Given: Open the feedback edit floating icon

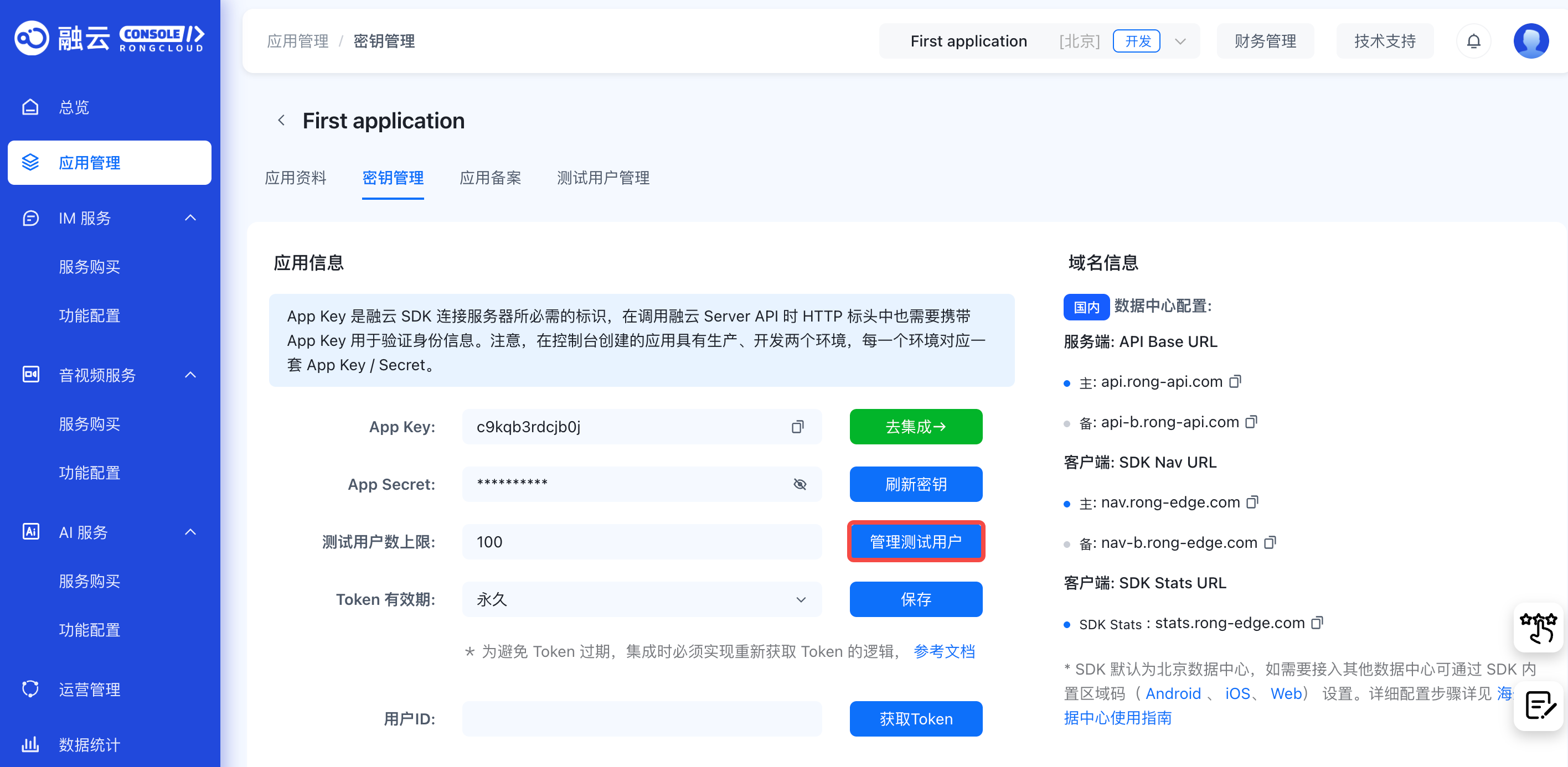Looking at the screenshot, I should point(1539,706).
